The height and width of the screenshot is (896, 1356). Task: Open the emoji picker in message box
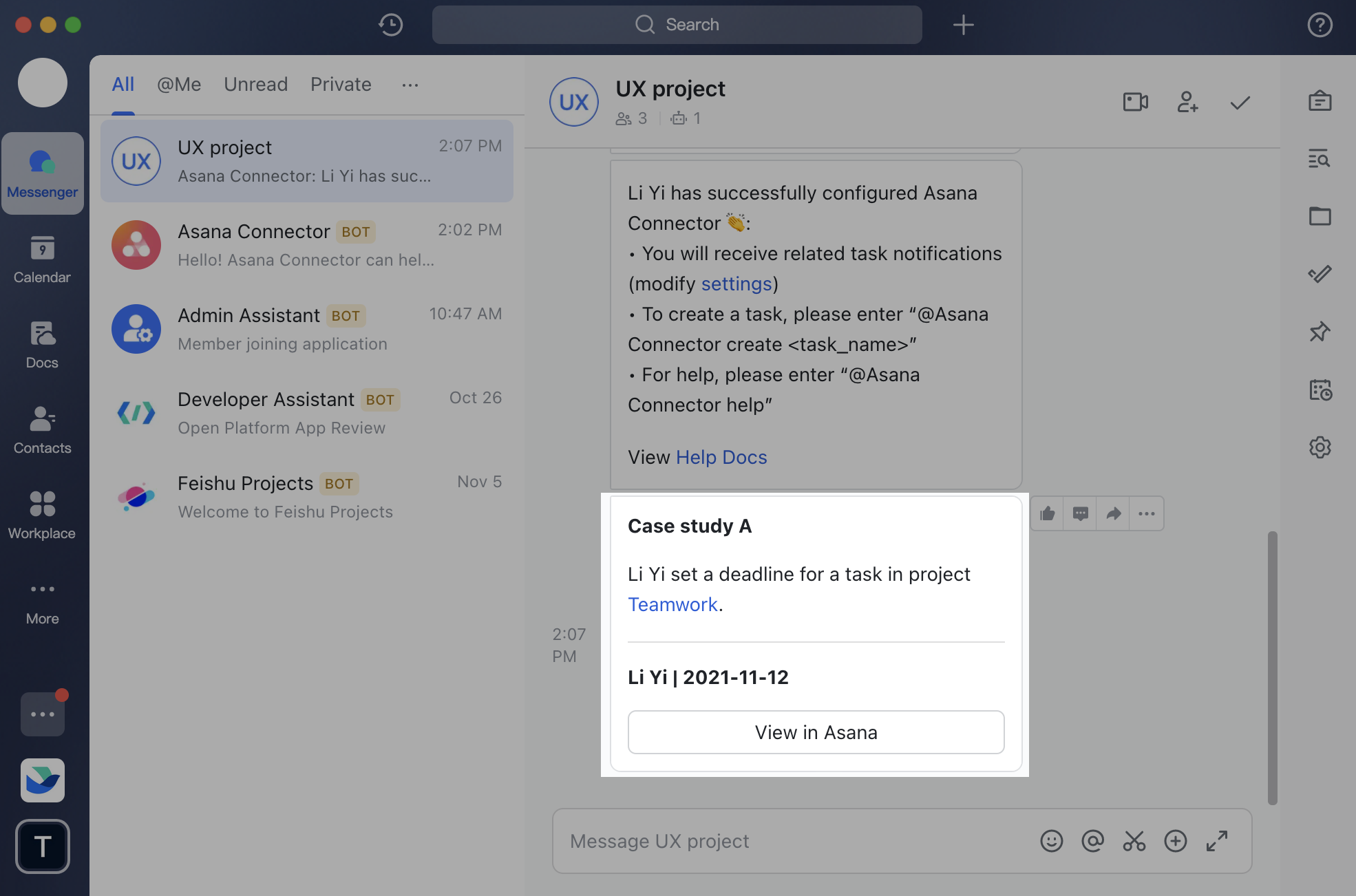coord(1051,841)
